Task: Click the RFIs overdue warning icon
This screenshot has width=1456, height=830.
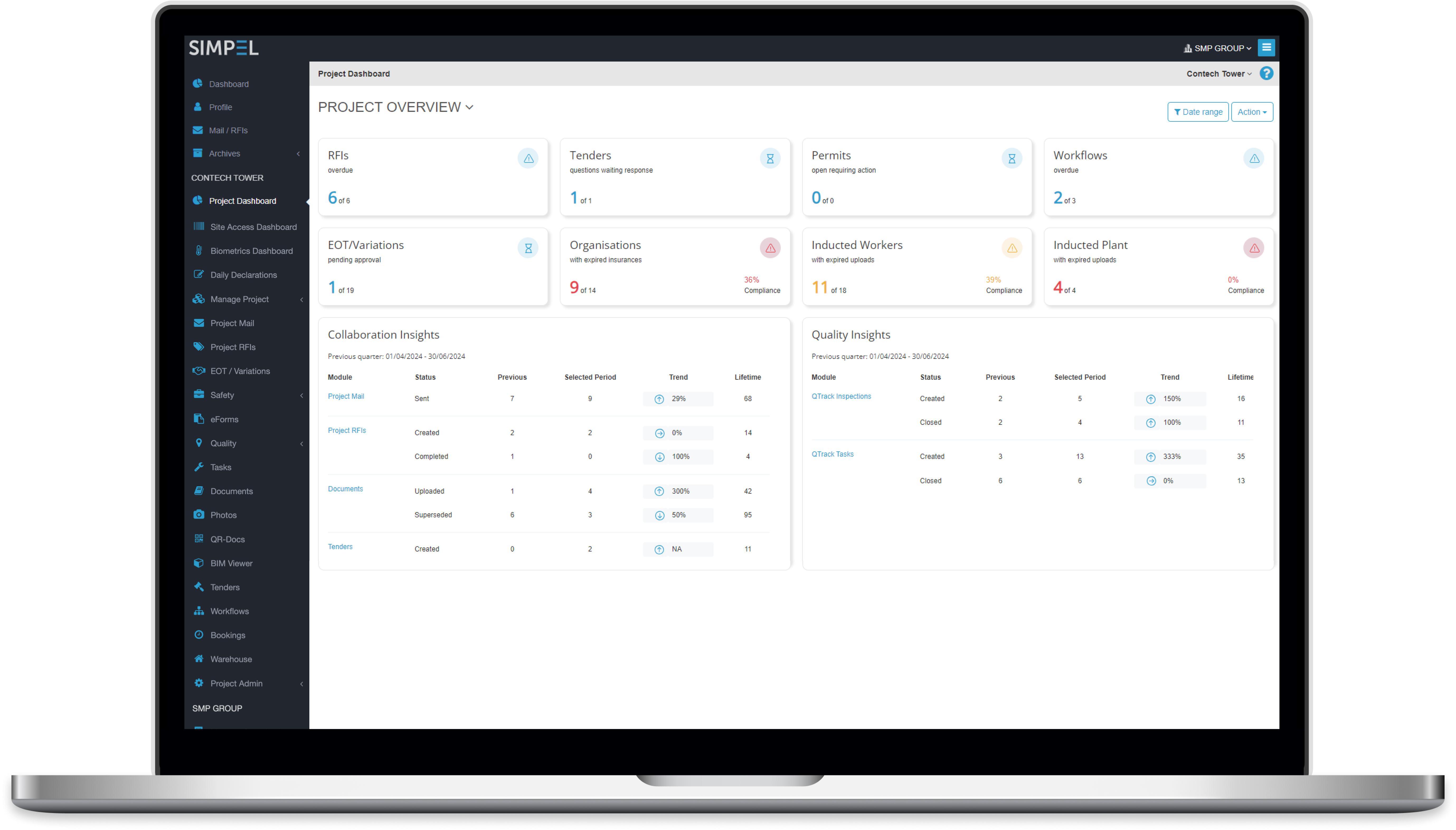Action: pos(528,158)
